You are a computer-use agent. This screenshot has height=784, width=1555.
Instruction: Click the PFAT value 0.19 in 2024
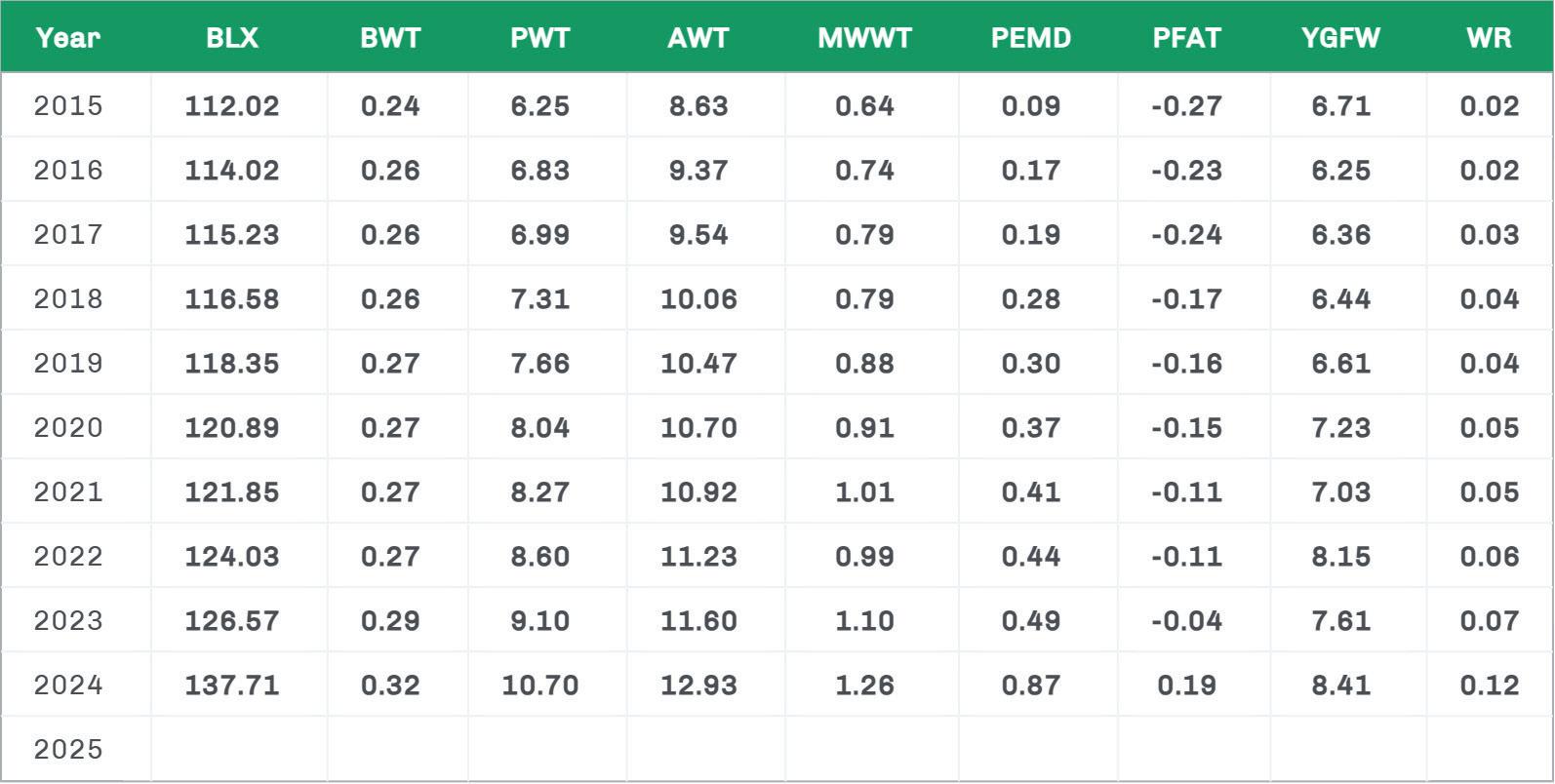click(1186, 685)
